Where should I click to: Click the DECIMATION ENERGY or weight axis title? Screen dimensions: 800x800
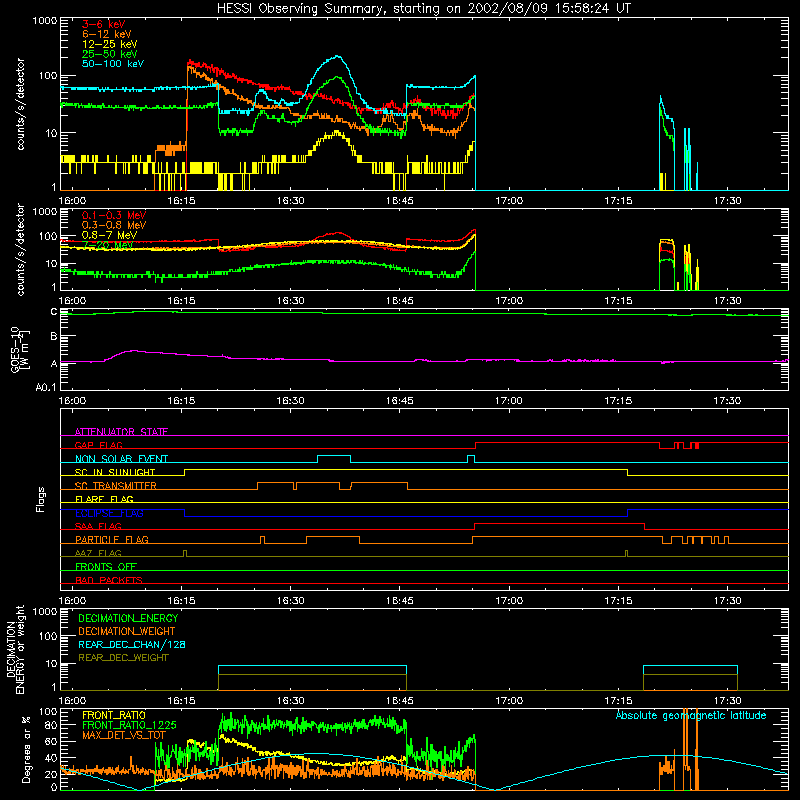tap(16, 649)
